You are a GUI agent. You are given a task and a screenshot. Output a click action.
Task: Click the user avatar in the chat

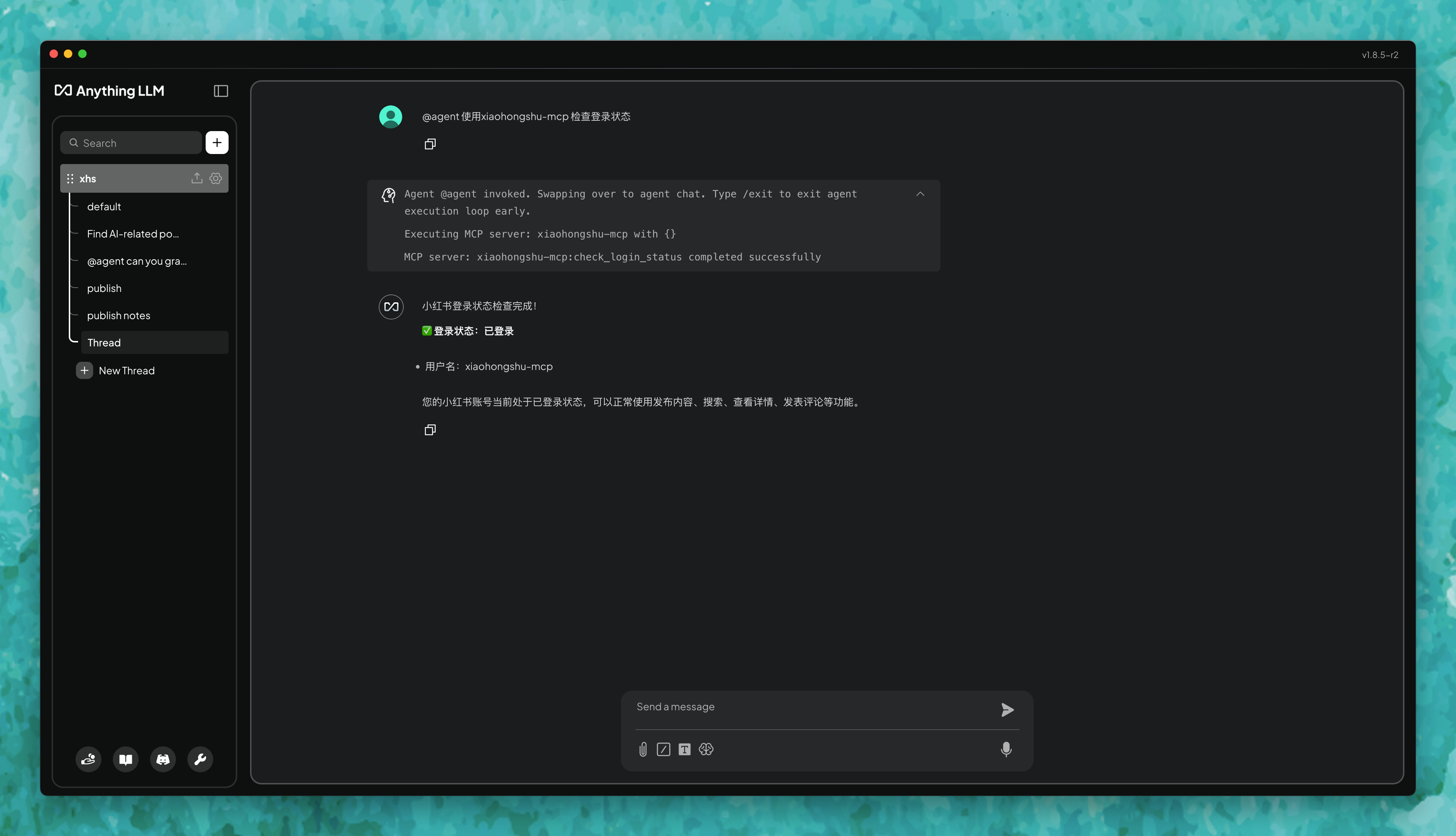coord(391,116)
